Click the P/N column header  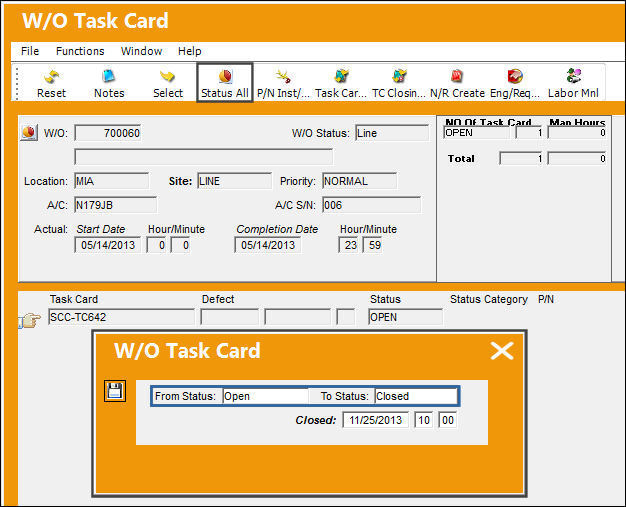[x=546, y=299]
